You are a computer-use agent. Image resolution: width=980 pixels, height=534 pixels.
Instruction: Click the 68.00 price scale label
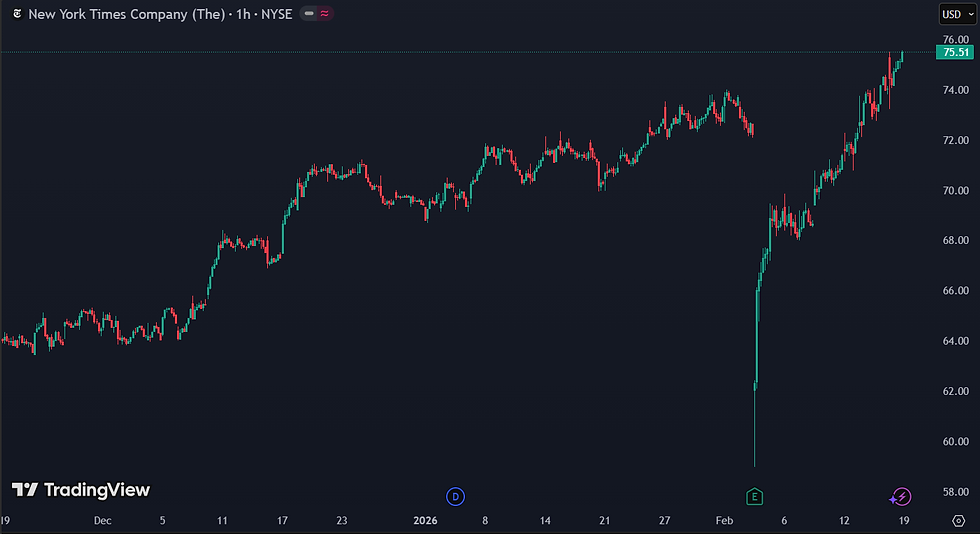(x=956, y=240)
